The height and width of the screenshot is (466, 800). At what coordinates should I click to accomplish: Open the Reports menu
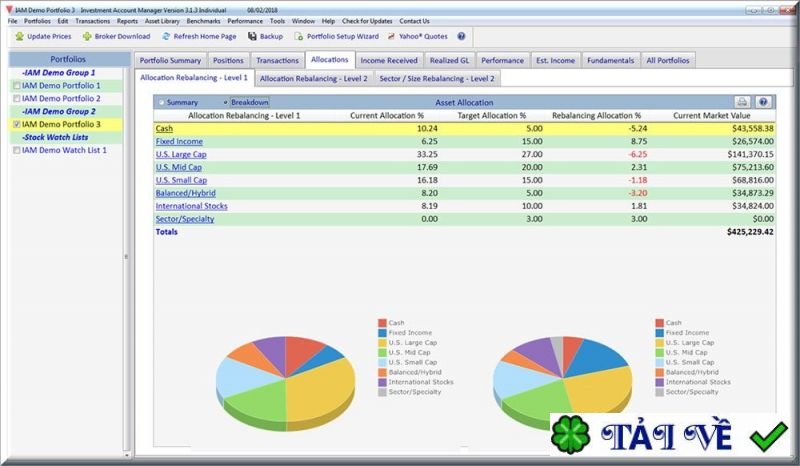127,21
